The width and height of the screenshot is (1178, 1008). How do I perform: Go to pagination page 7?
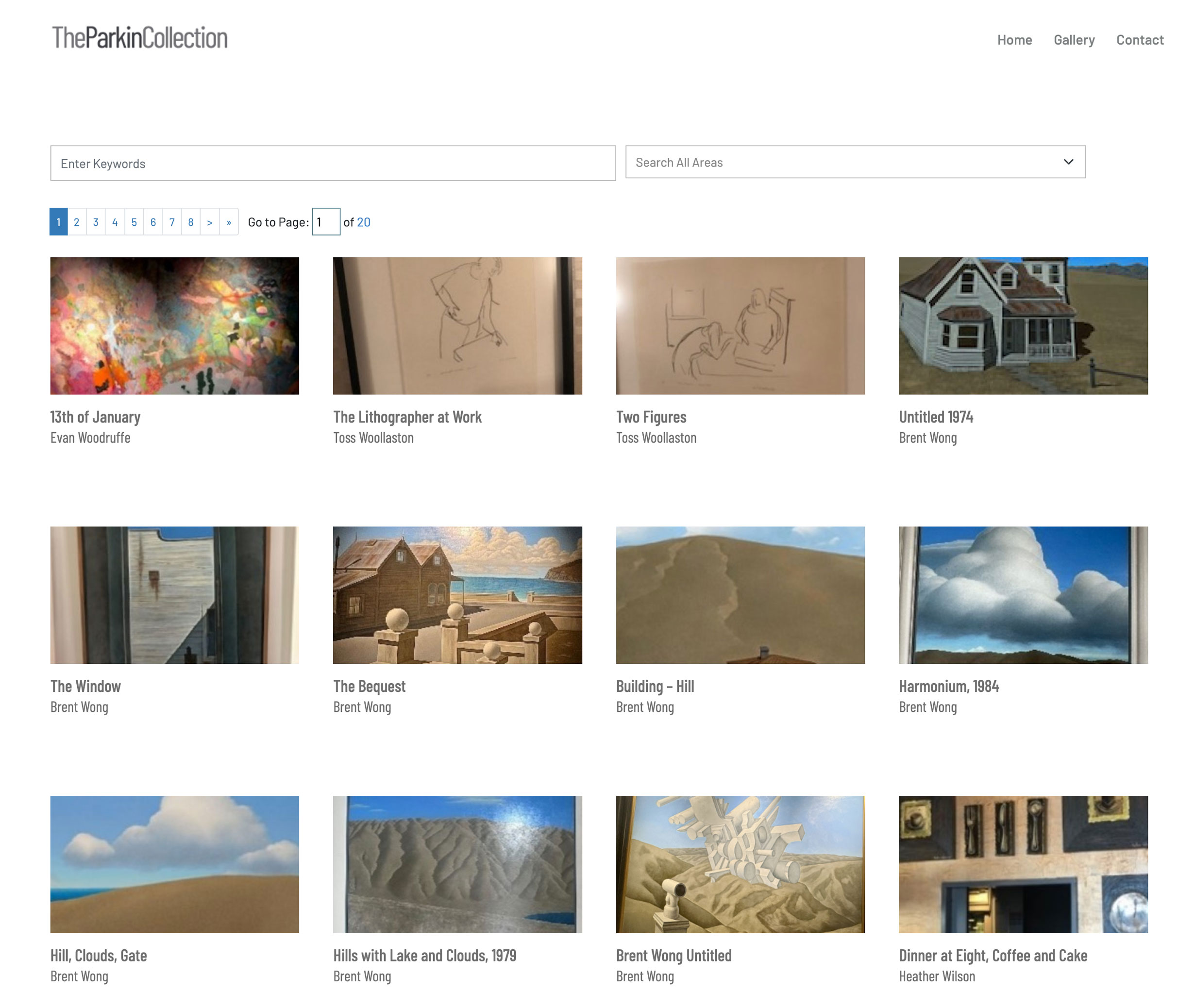pyautogui.click(x=172, y=222)
